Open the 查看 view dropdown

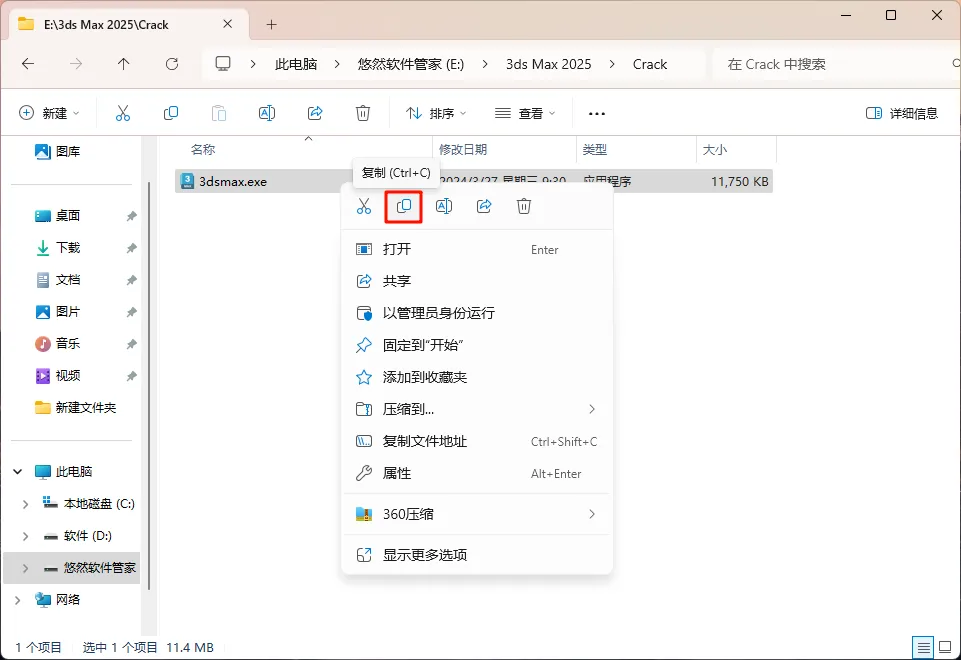[525, 113]
